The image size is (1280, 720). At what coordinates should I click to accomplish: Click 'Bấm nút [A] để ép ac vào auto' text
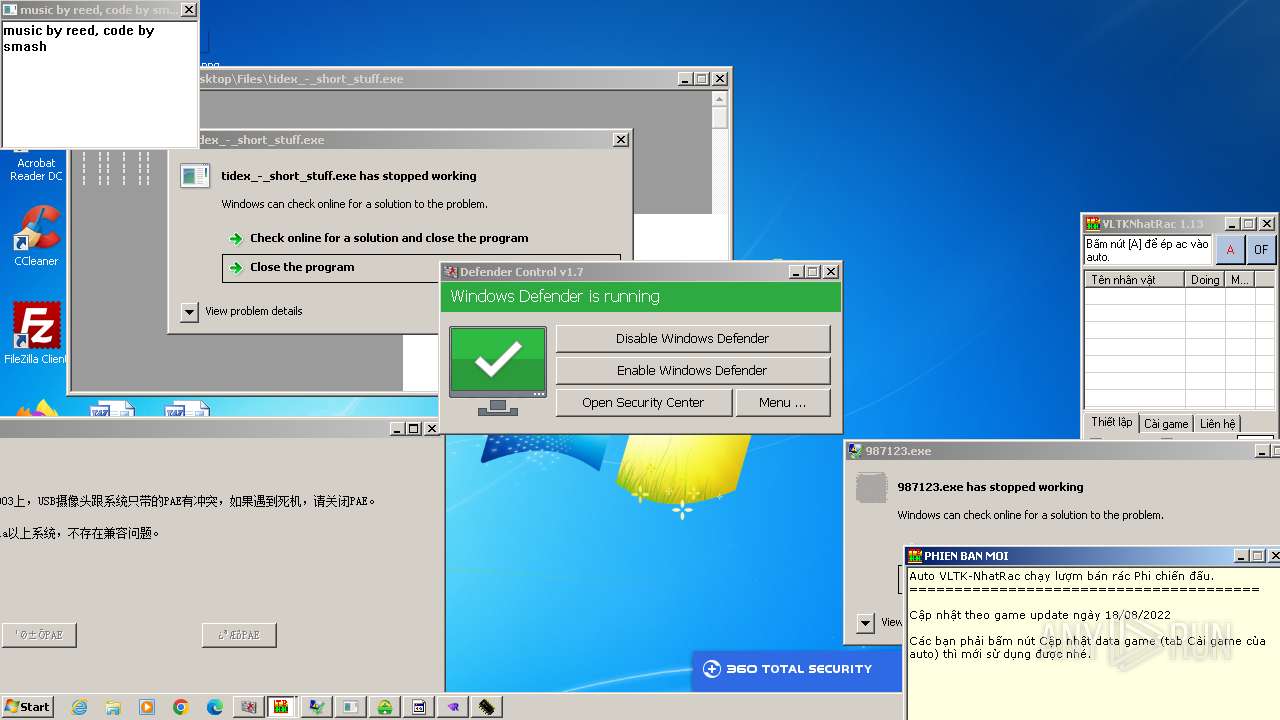pyautogui.click(x=1147, y=250)
